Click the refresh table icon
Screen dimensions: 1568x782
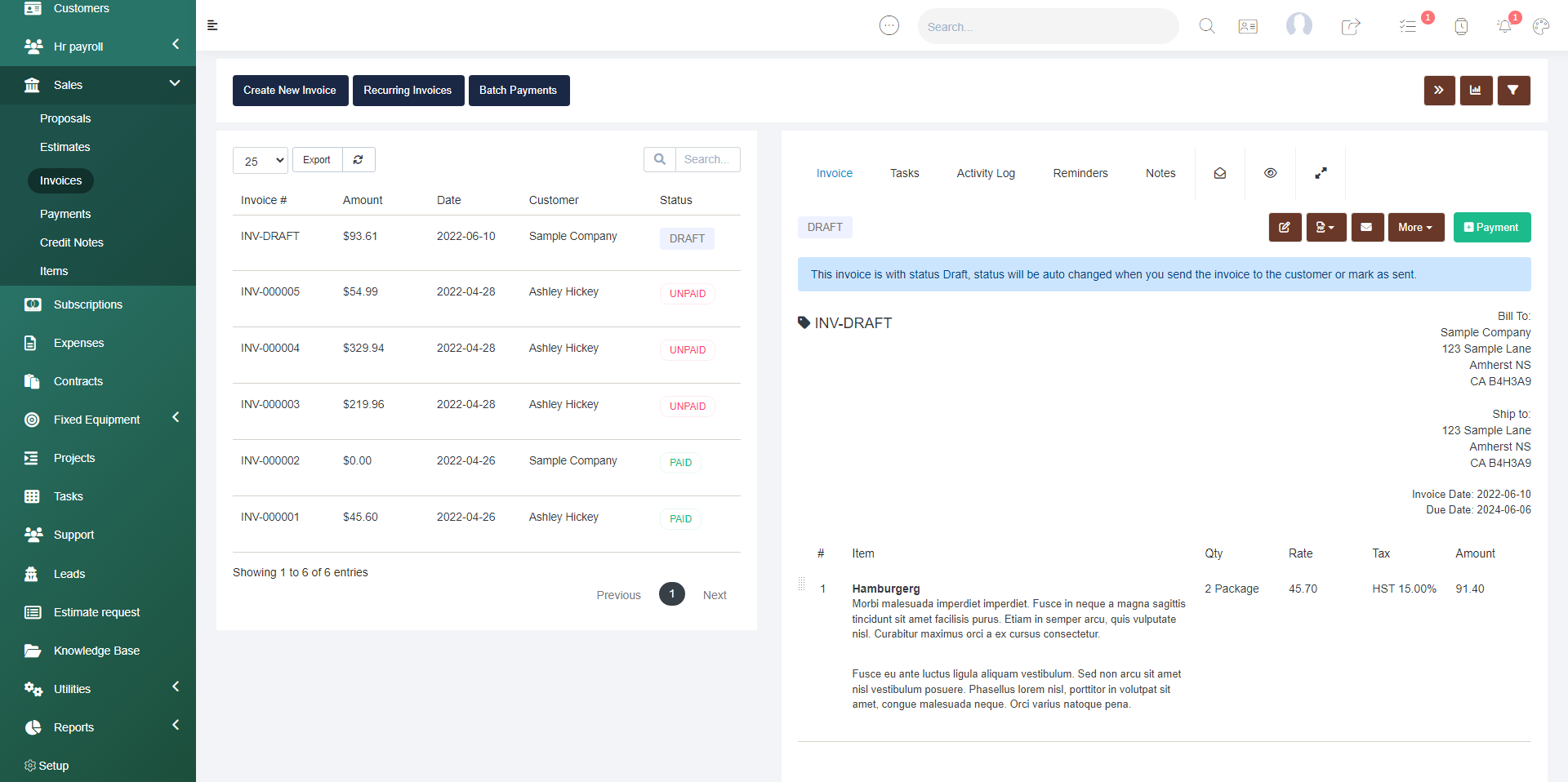(359, 160)
